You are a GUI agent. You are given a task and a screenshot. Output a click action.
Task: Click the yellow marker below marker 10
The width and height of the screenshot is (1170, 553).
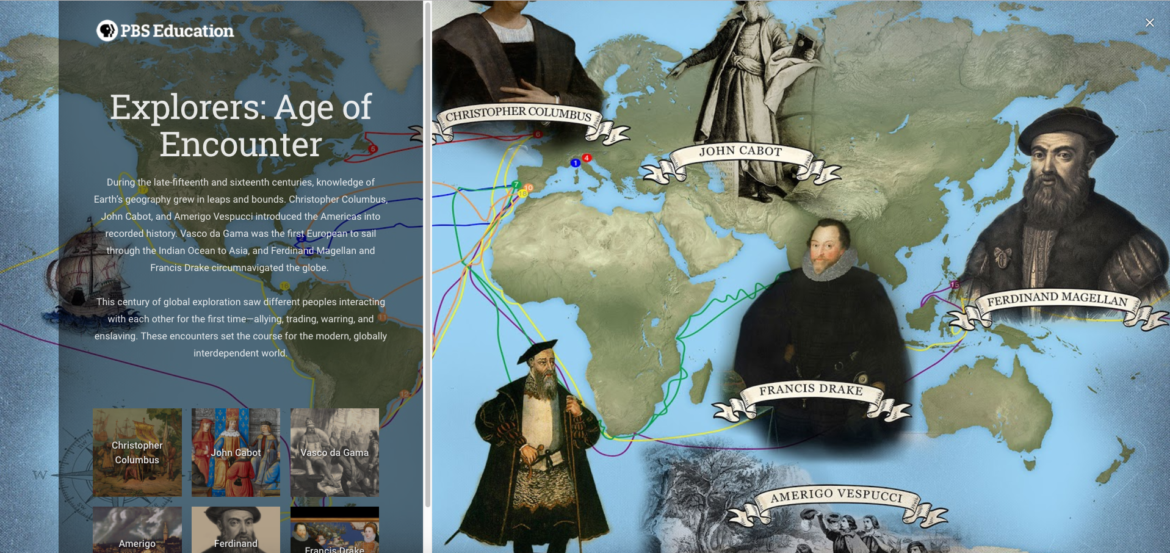point(522,194)
